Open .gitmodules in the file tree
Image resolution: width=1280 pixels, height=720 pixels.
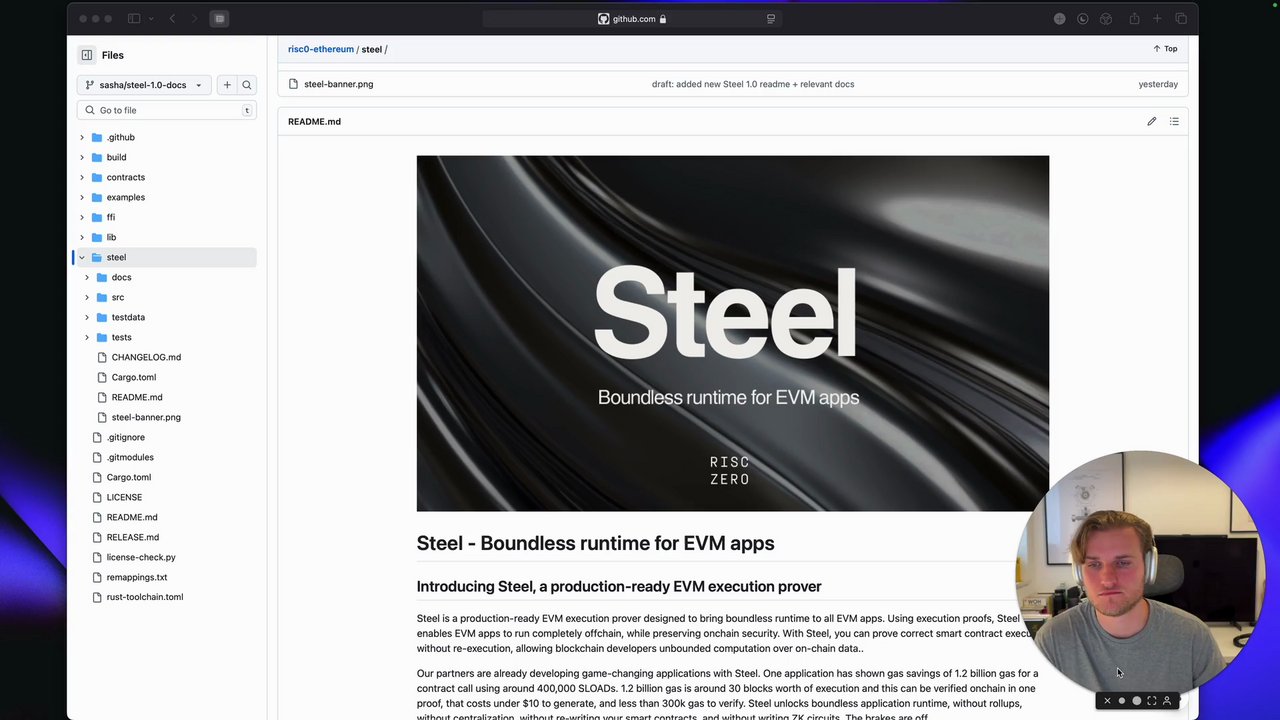coord(130,457)
